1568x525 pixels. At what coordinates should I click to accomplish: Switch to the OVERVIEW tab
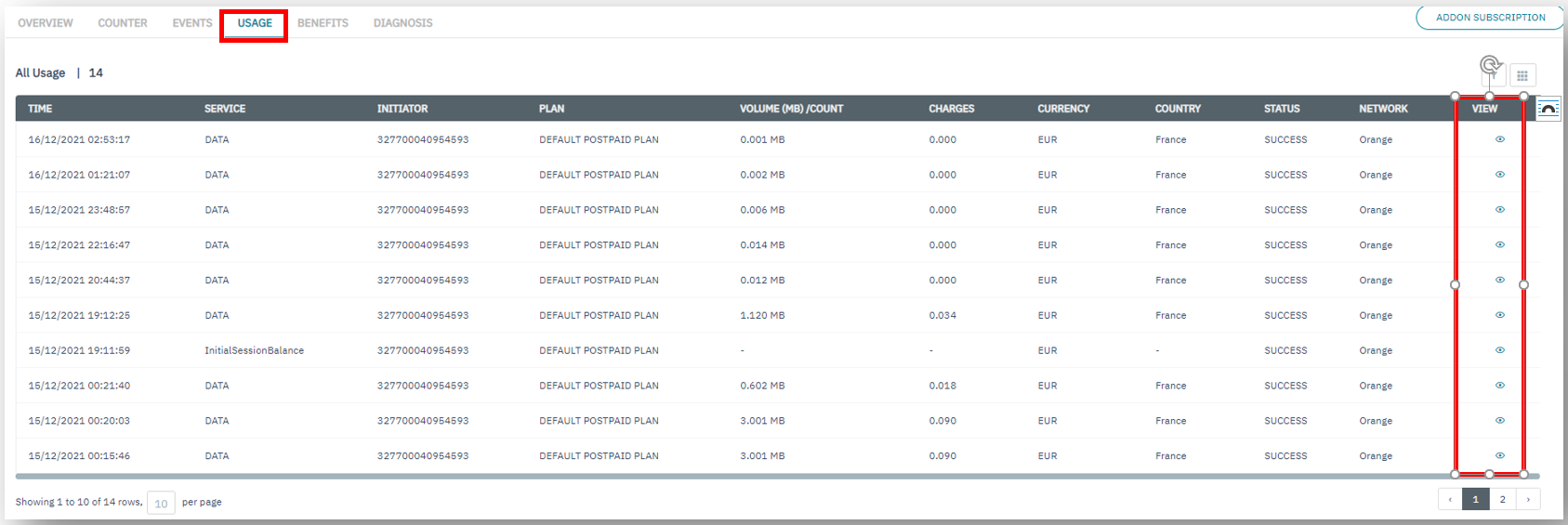pos(46,23)
